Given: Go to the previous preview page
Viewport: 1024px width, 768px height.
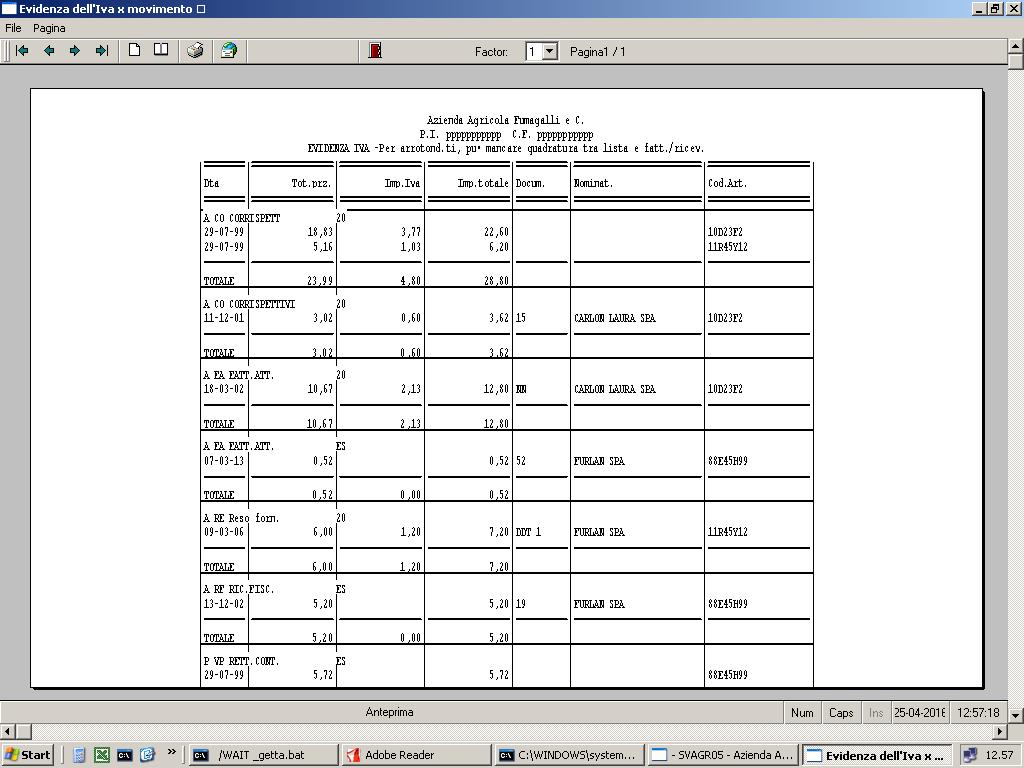Looking at the screenshot, I should point(49,51).
